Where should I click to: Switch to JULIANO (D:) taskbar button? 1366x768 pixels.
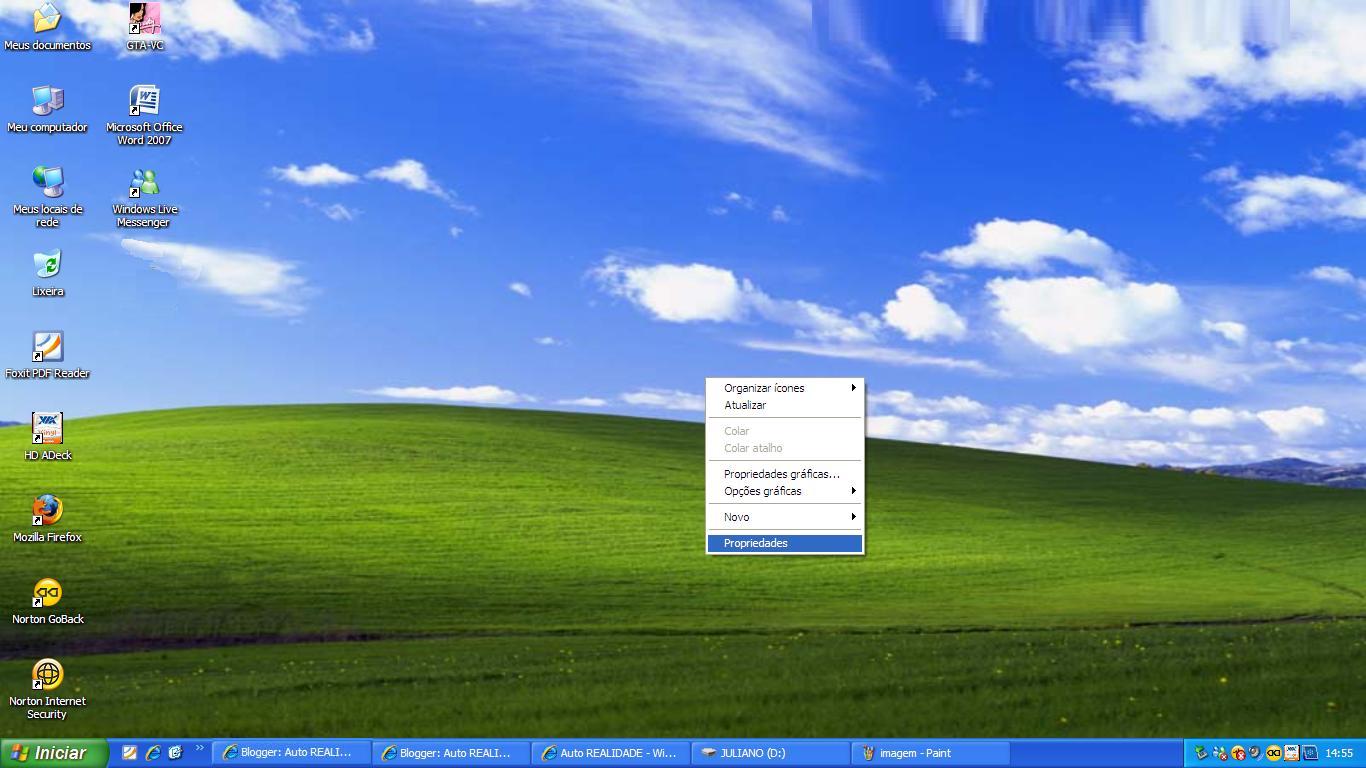[x=770, y=753]
